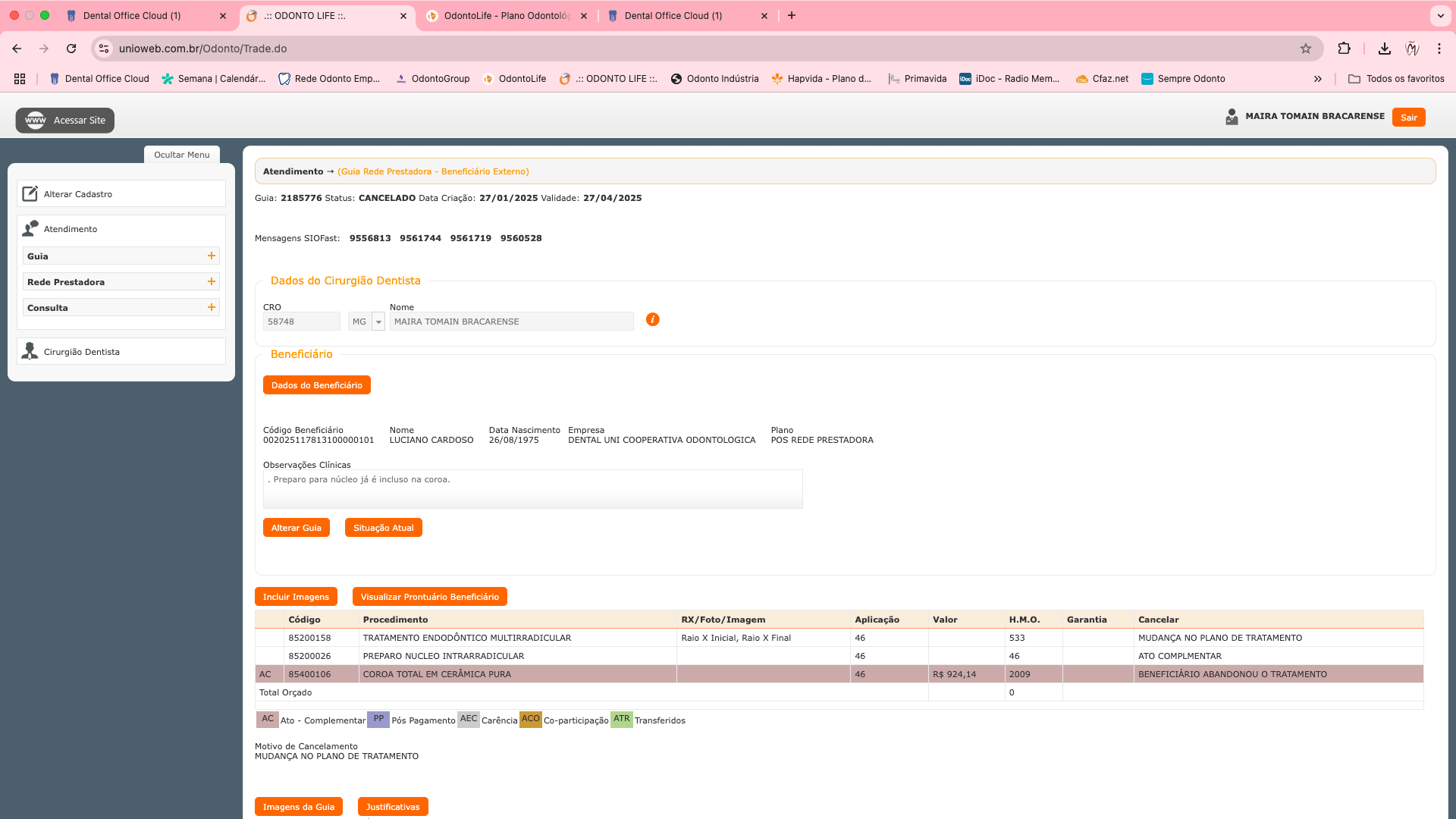Click the Dados do Beneficiário button

click(316, 385)
